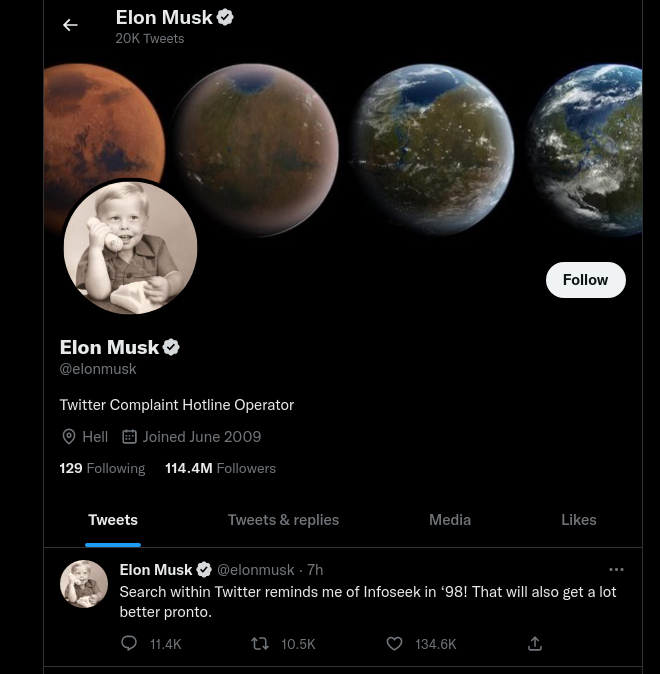Image resolution: width=660 pixels, height=674 pixels.
Task: Share the tweet via the upload icon
Action: pos(535,643)
